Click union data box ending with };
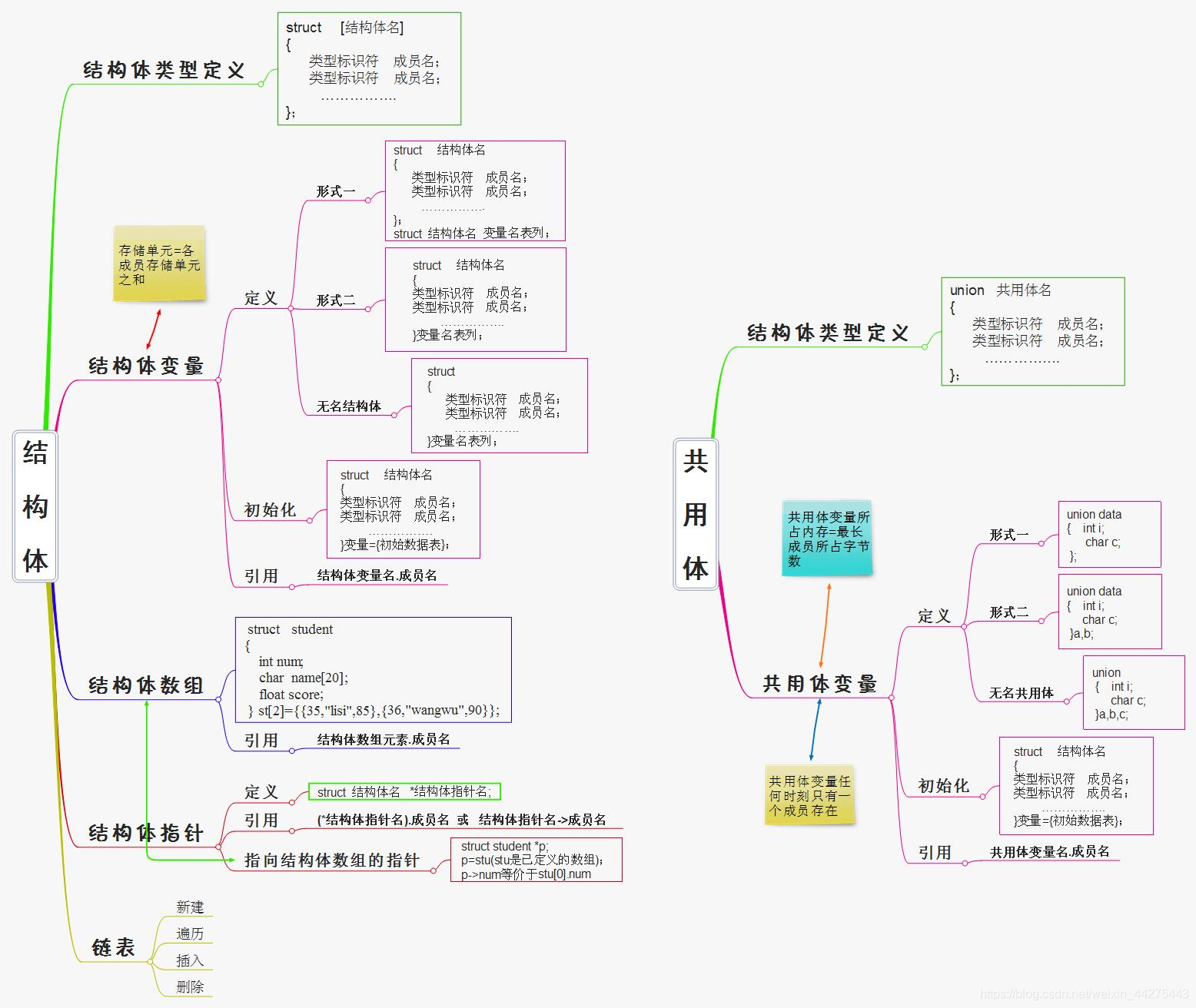The width and height of the screenshot is (1196, 1008). tap(1110, 535)
